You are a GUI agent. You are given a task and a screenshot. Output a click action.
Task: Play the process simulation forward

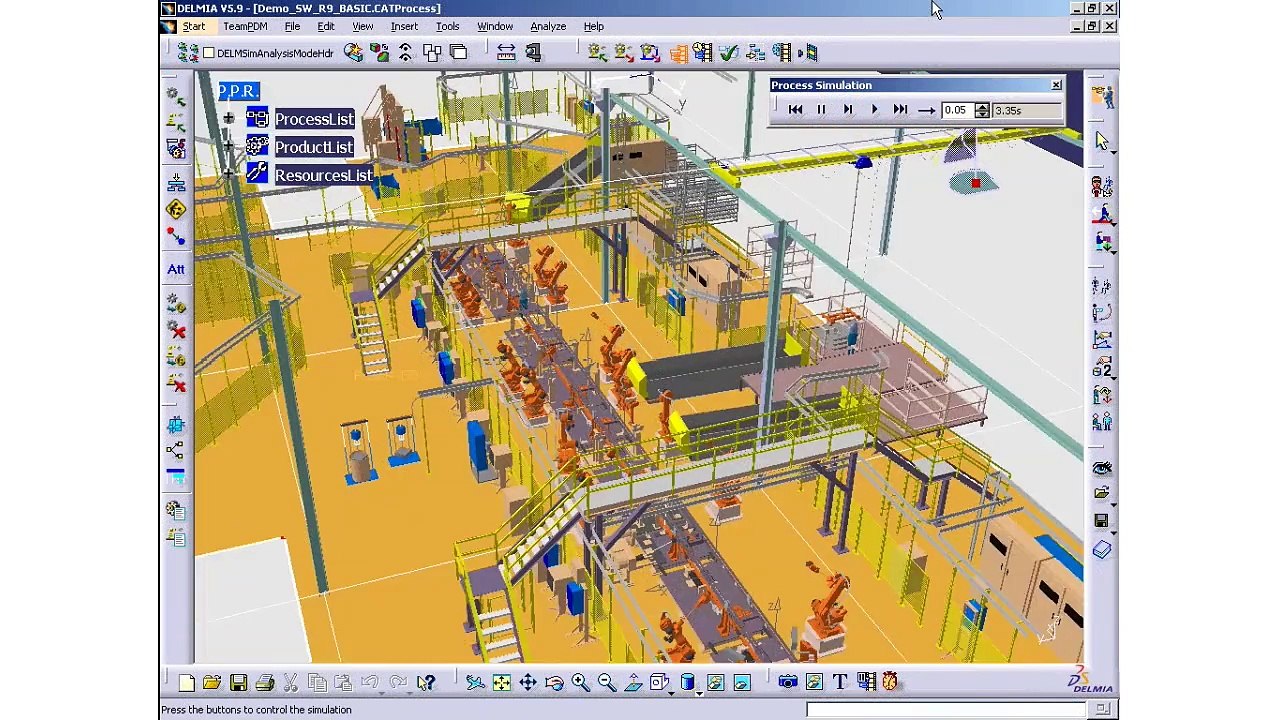[x=873, y=110]
